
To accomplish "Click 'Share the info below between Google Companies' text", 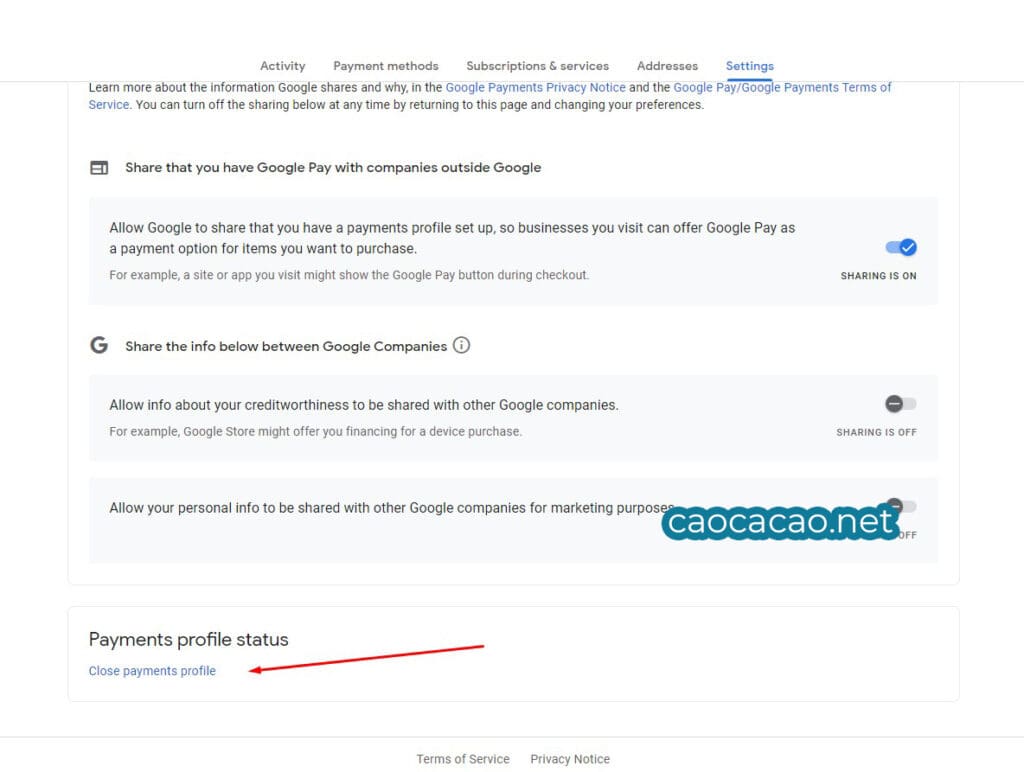I will [286, 346].
